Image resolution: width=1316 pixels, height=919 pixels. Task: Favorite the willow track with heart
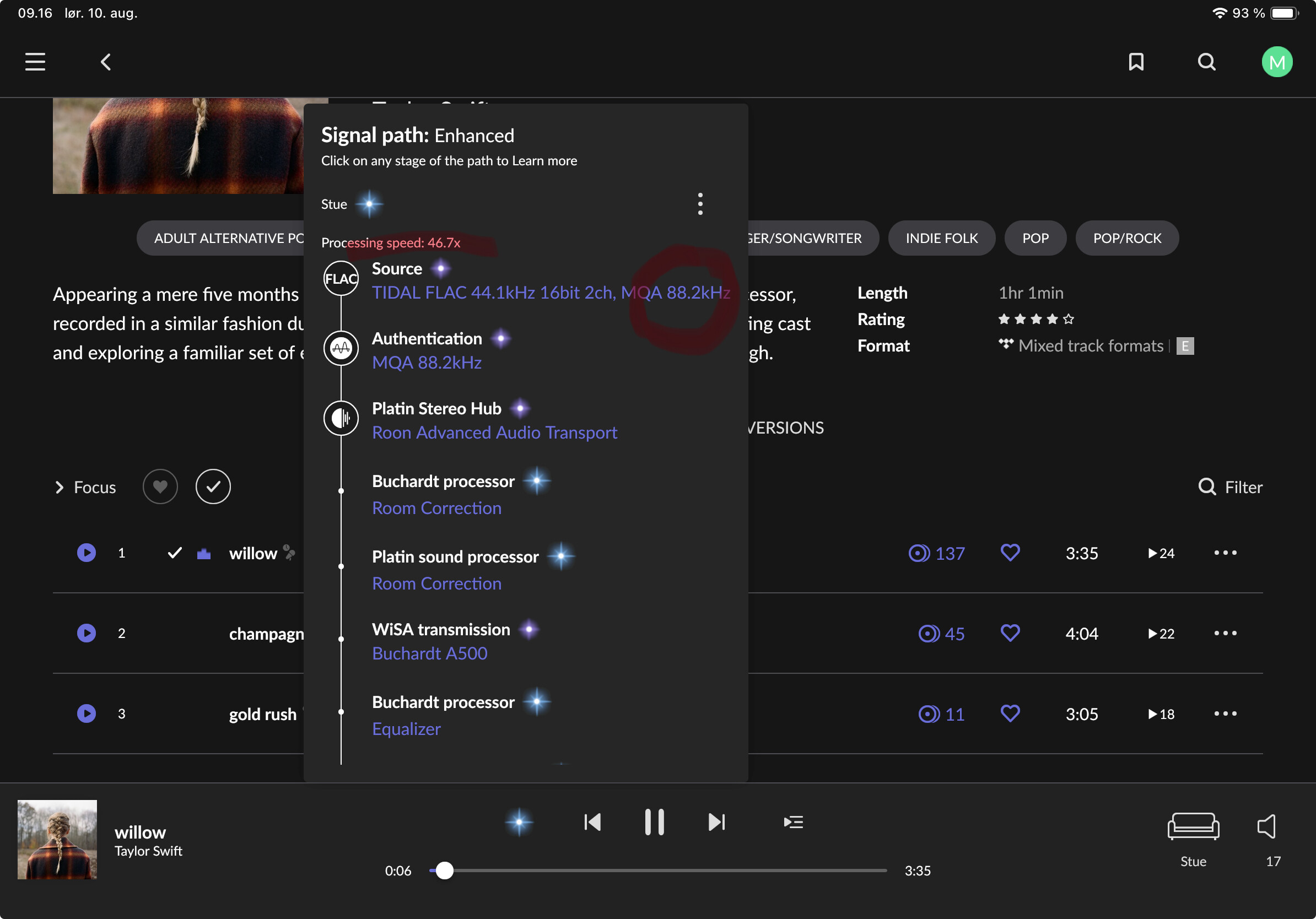(1010, 553)
